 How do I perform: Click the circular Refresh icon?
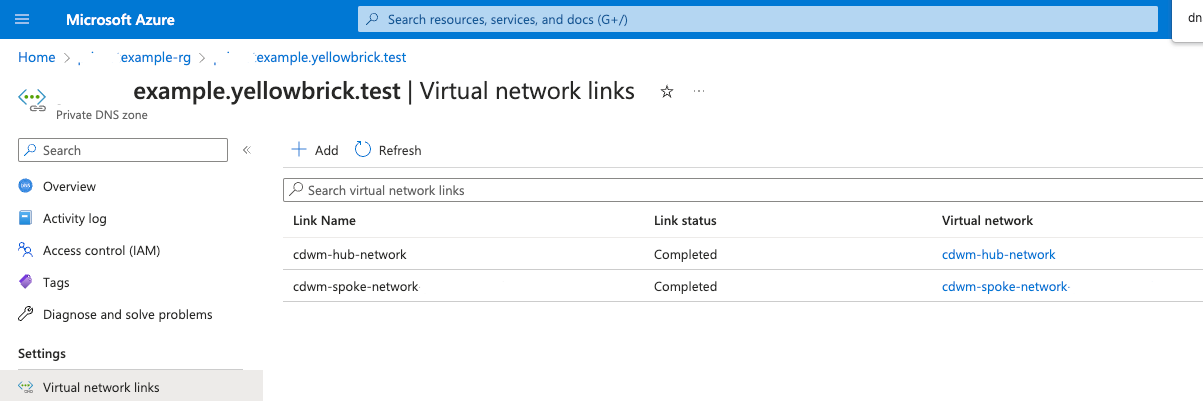pos(362,150)
